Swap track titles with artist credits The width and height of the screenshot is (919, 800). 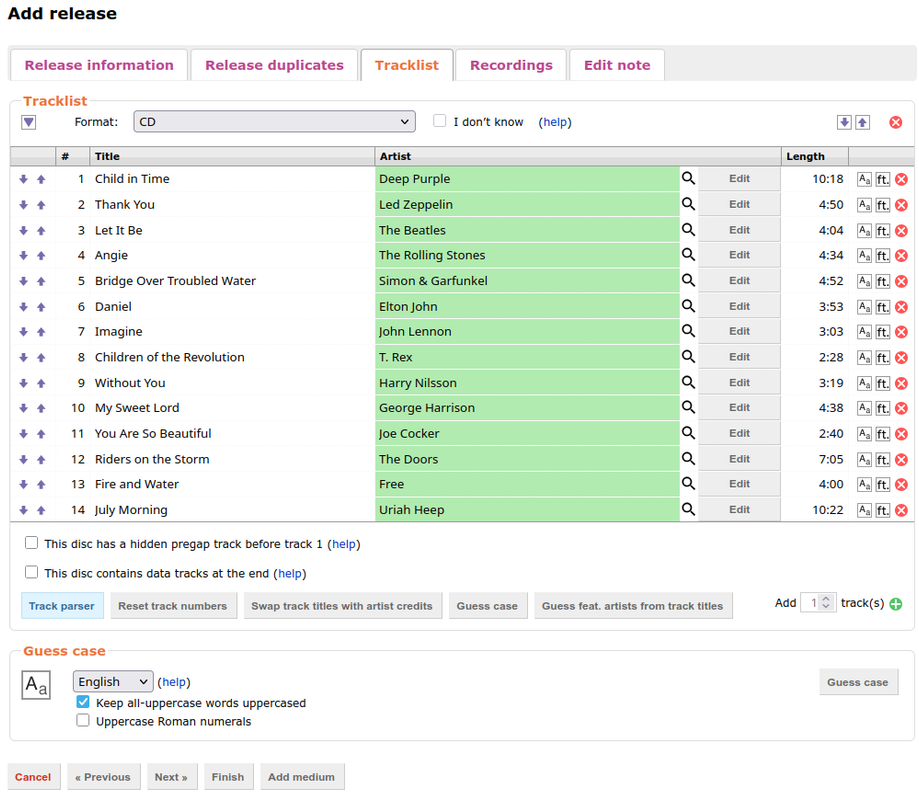342,606
